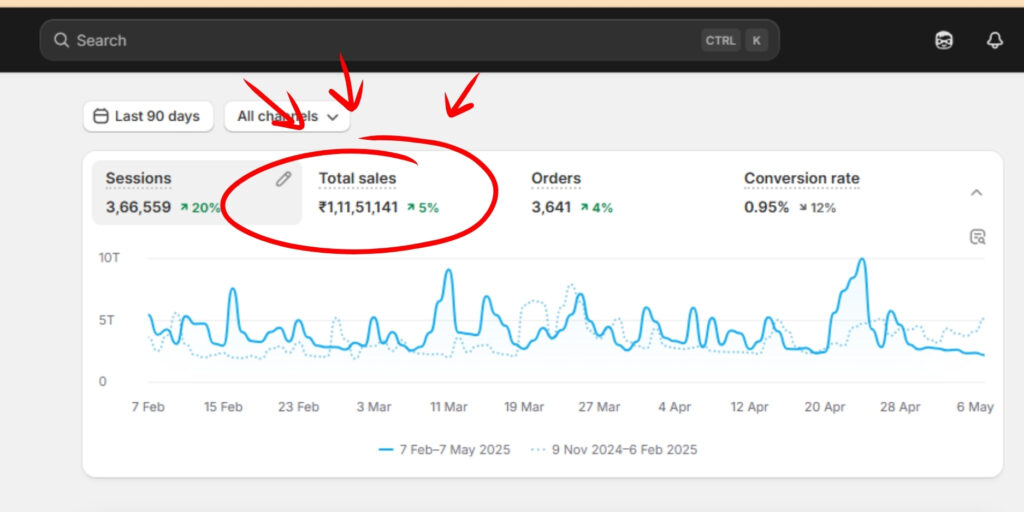Click the chart peak near 20 Apr
The width and height of the screenshot is (1024, 512).
click(x=861, y=260)
